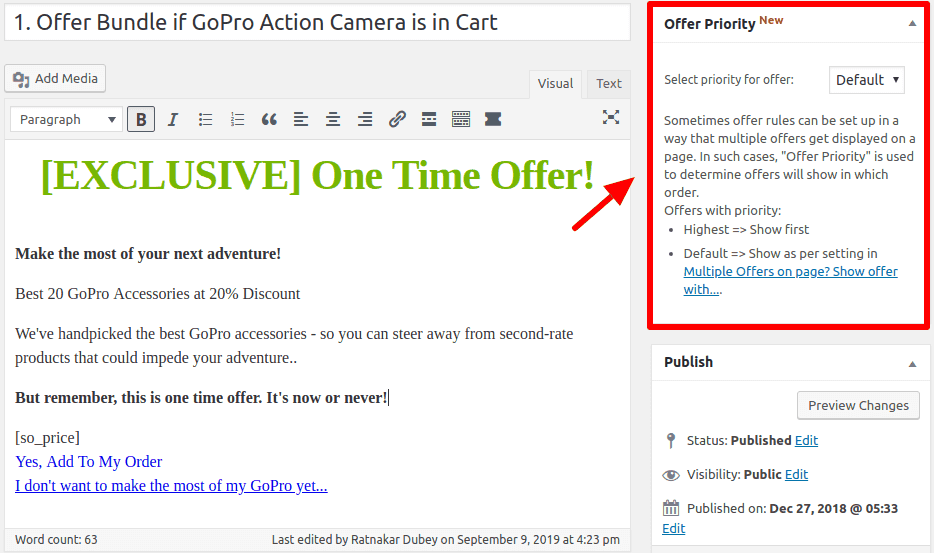Collapse the Publish panel

pos(912,362)
